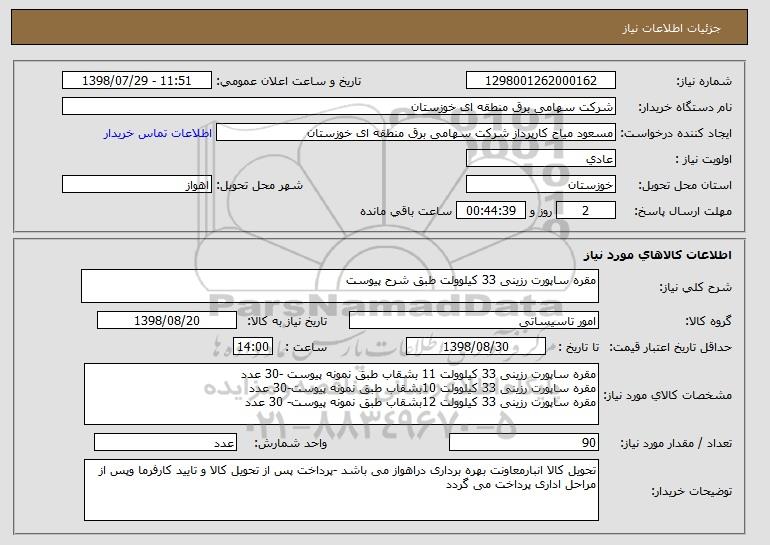Select the ایجاد کننده درخواست field
770x545 pixels.
click(x=416, y=133)
